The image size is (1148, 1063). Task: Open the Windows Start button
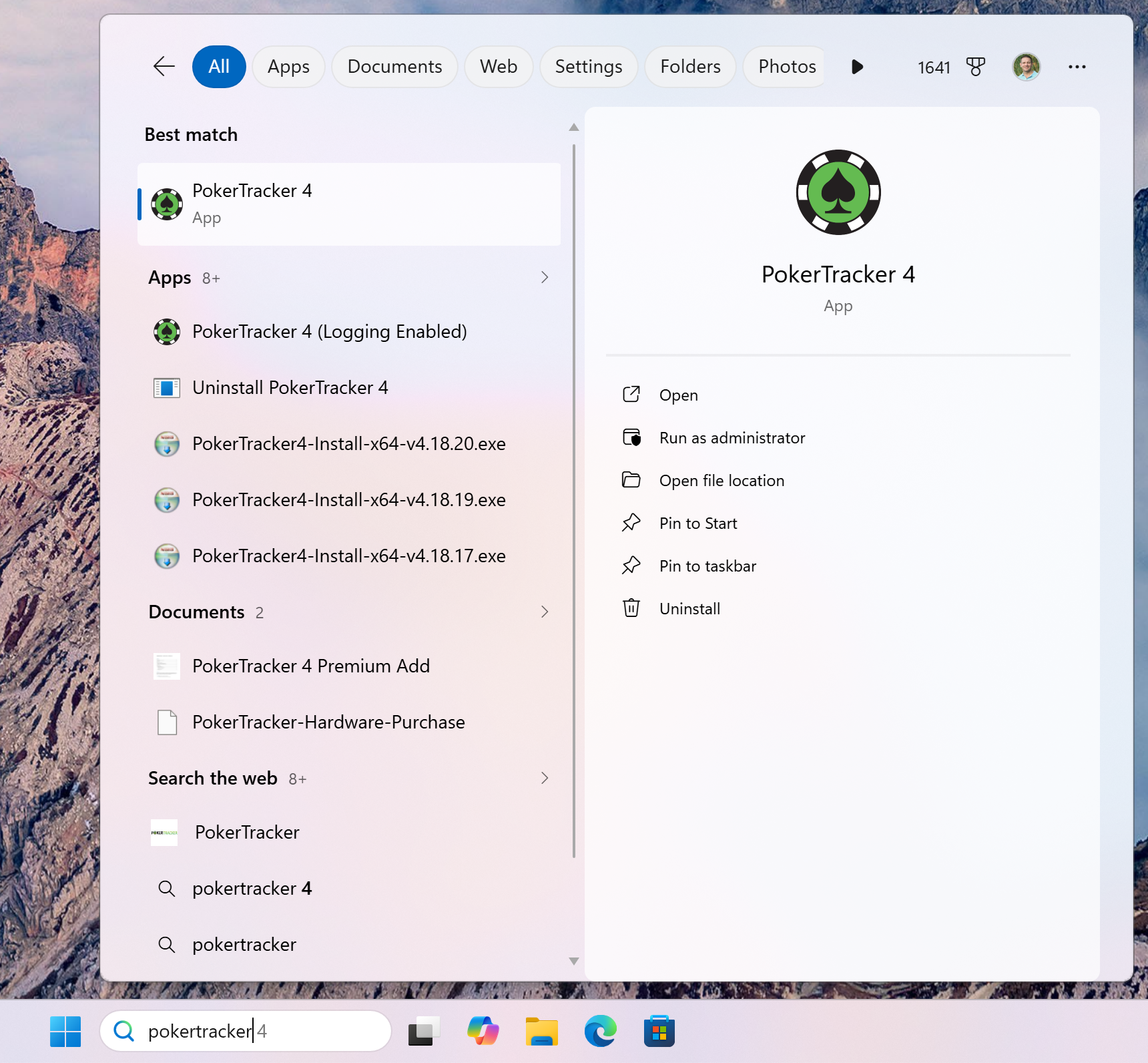tap(65, 1032)
